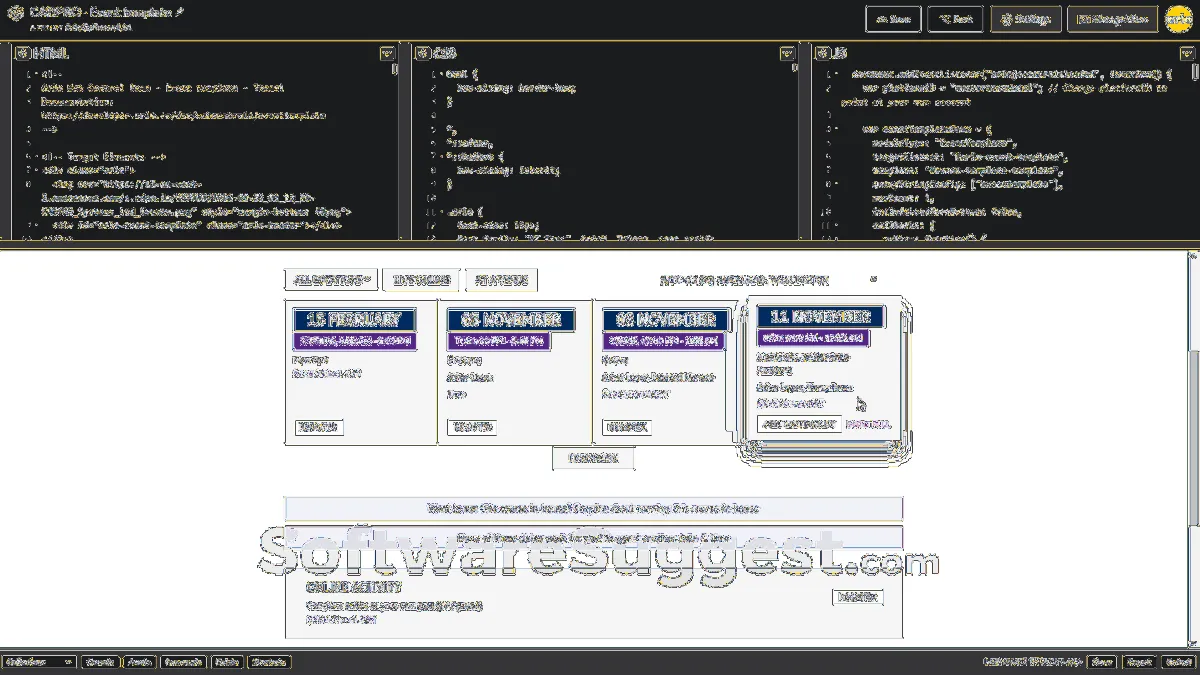
Task: Select the 11 November date heading
Action: (x=820, y=317)
